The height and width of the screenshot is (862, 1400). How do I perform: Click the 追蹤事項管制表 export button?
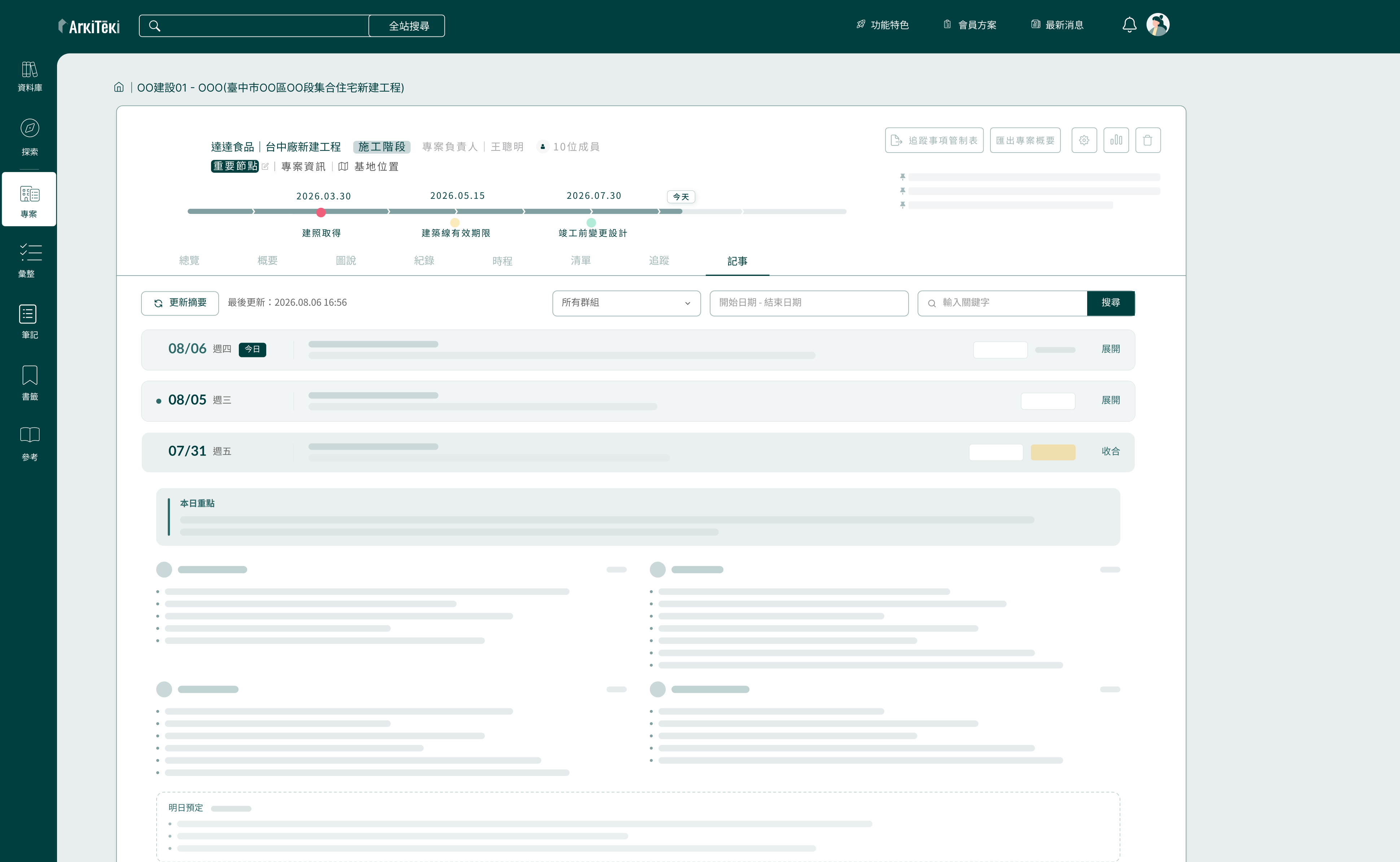[x=934, y=140]
